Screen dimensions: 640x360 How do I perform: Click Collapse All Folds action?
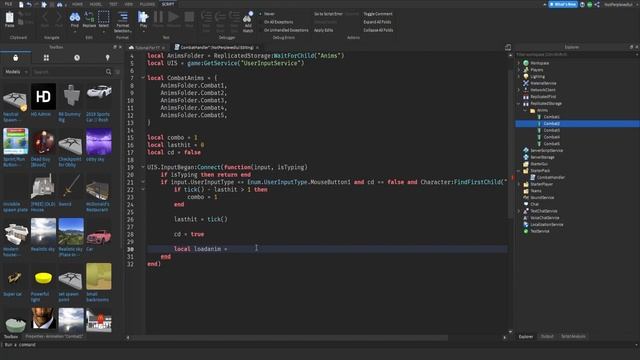pyautogui.click(x=378, y=30)
